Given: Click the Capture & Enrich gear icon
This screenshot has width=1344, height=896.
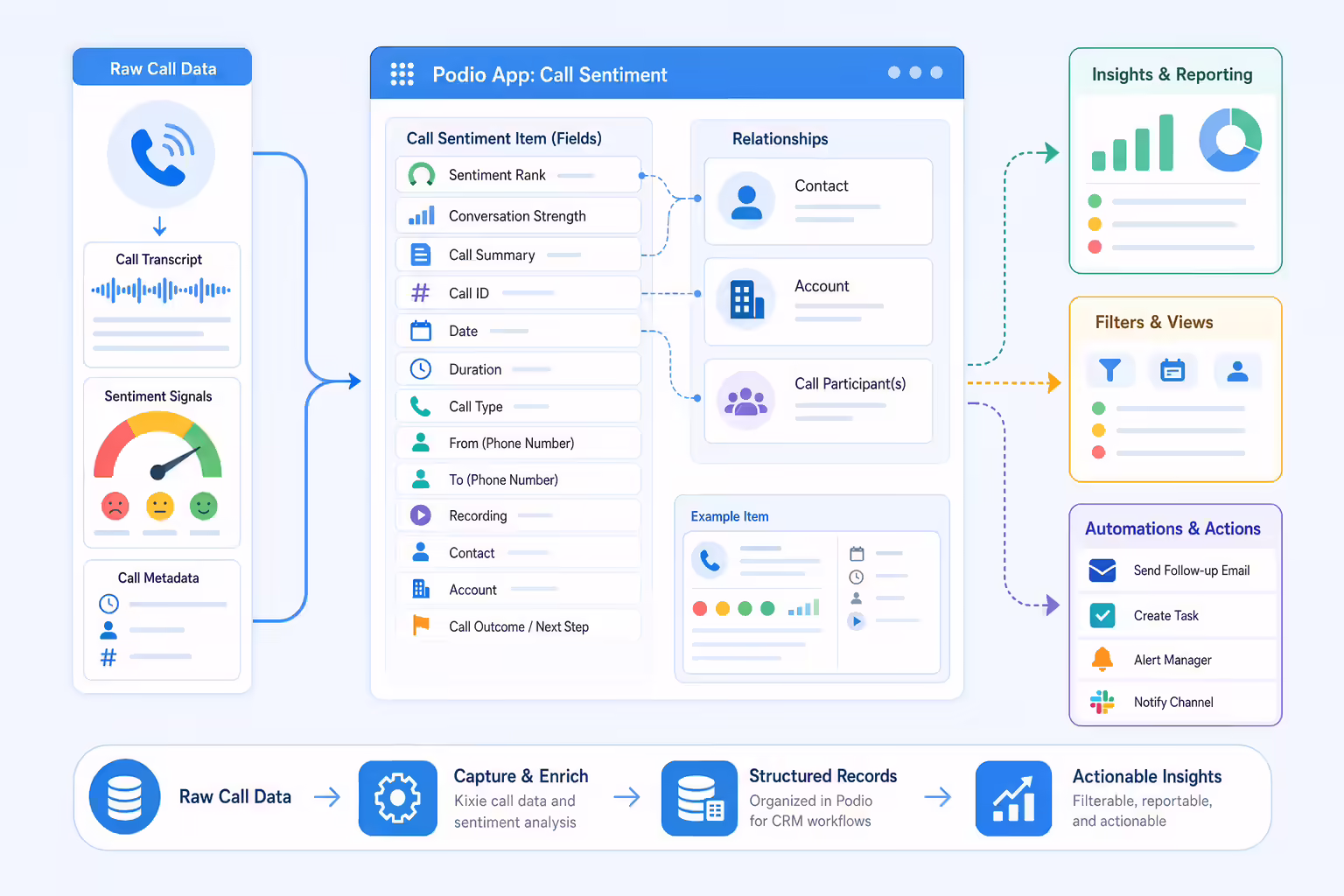Looking at the screenshot, I should (x=398, y=798).
